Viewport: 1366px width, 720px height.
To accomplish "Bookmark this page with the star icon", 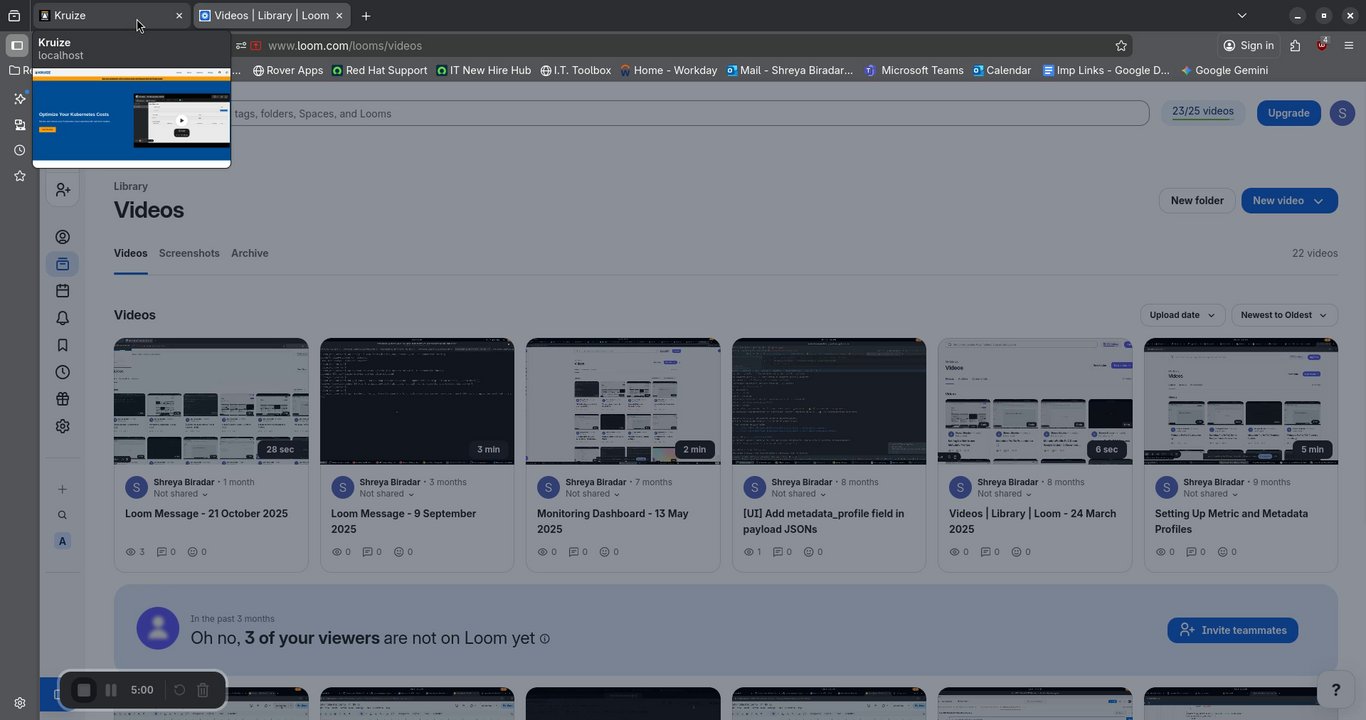I will pos(1121,45).
